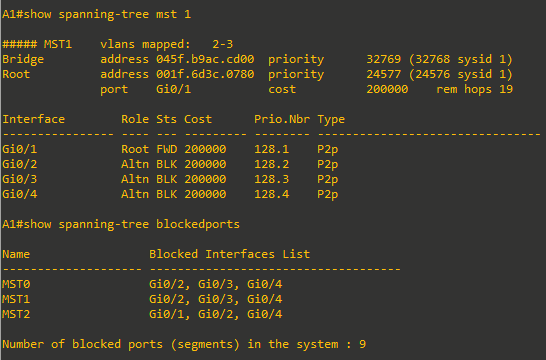The width and height of the screenshot is (546, 360).
Task: Click the 128.2 Prio.Nbr value
Action: 272,164
